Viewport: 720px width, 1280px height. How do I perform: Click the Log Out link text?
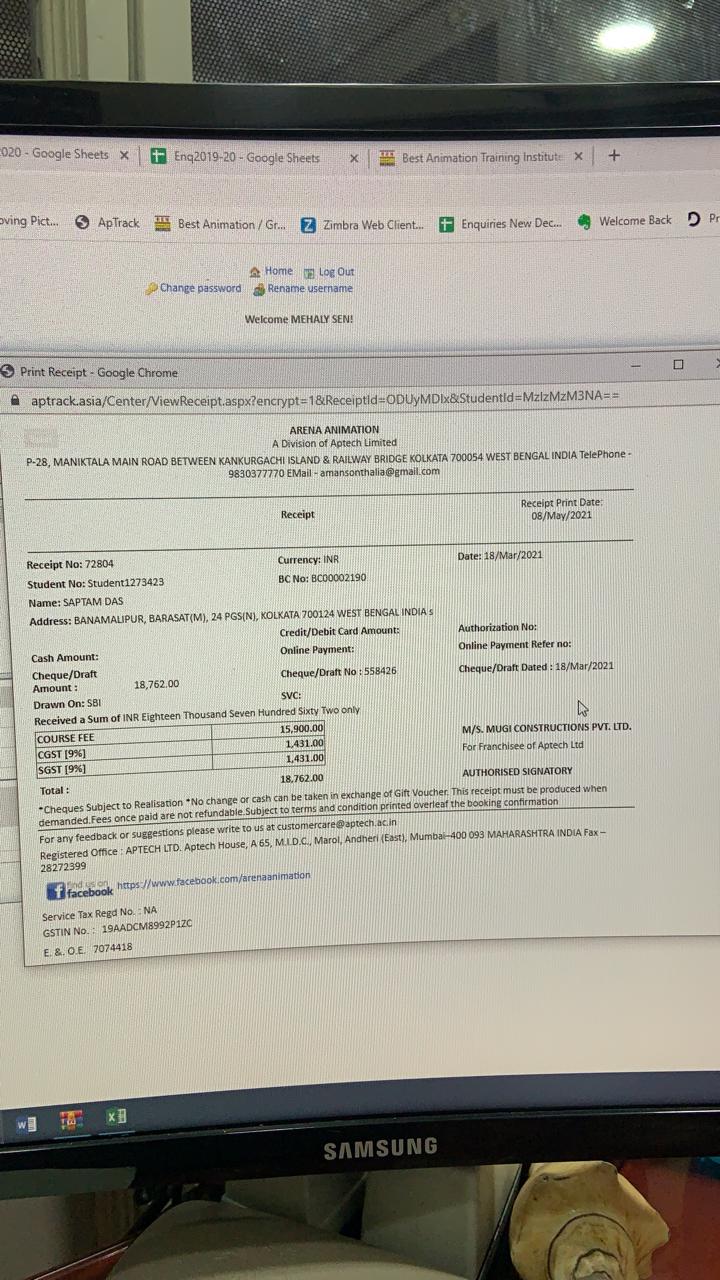pyautogui.click(x=337, y=272)
